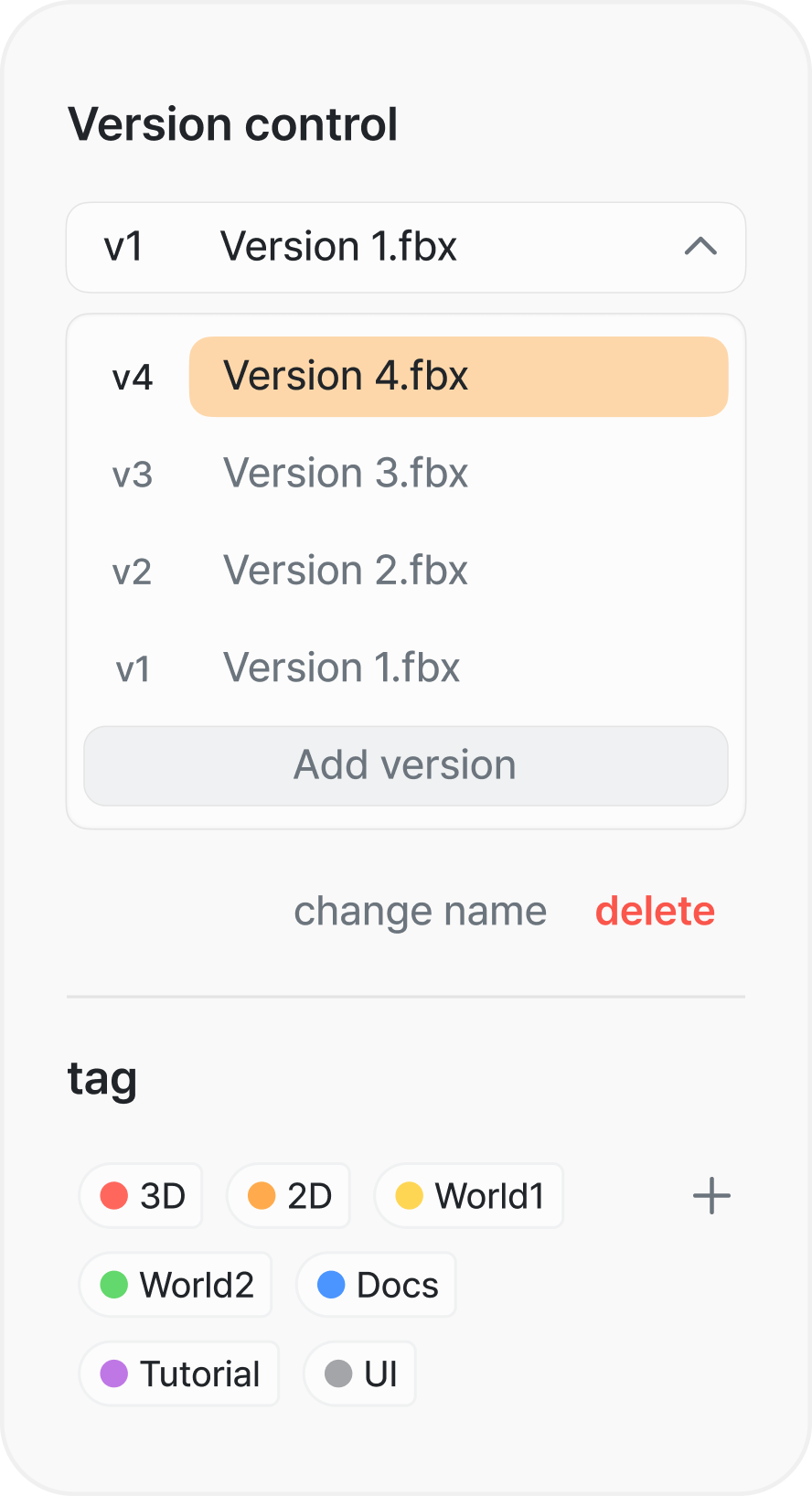The width and height of the screenshot is (812, 1496).
Task: Click the UI tag chip
Action: coord(360,1373)
